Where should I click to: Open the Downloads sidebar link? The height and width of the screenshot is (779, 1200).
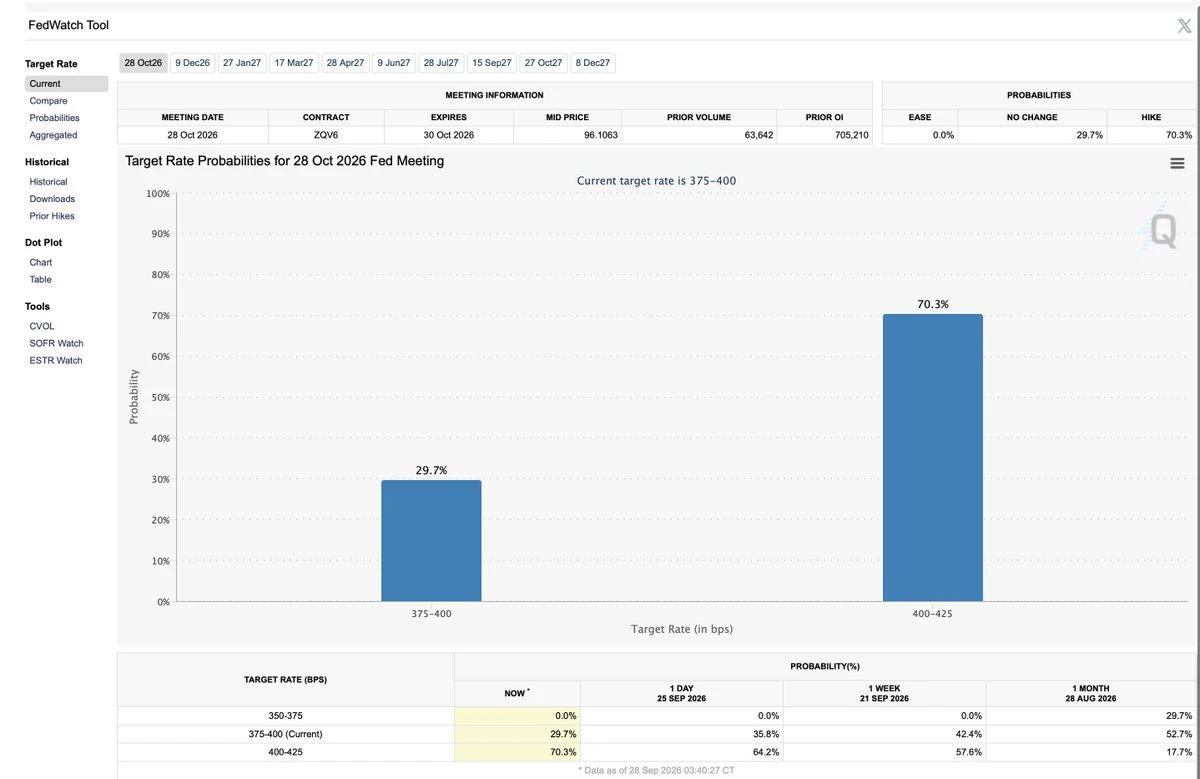coord(52,199)
